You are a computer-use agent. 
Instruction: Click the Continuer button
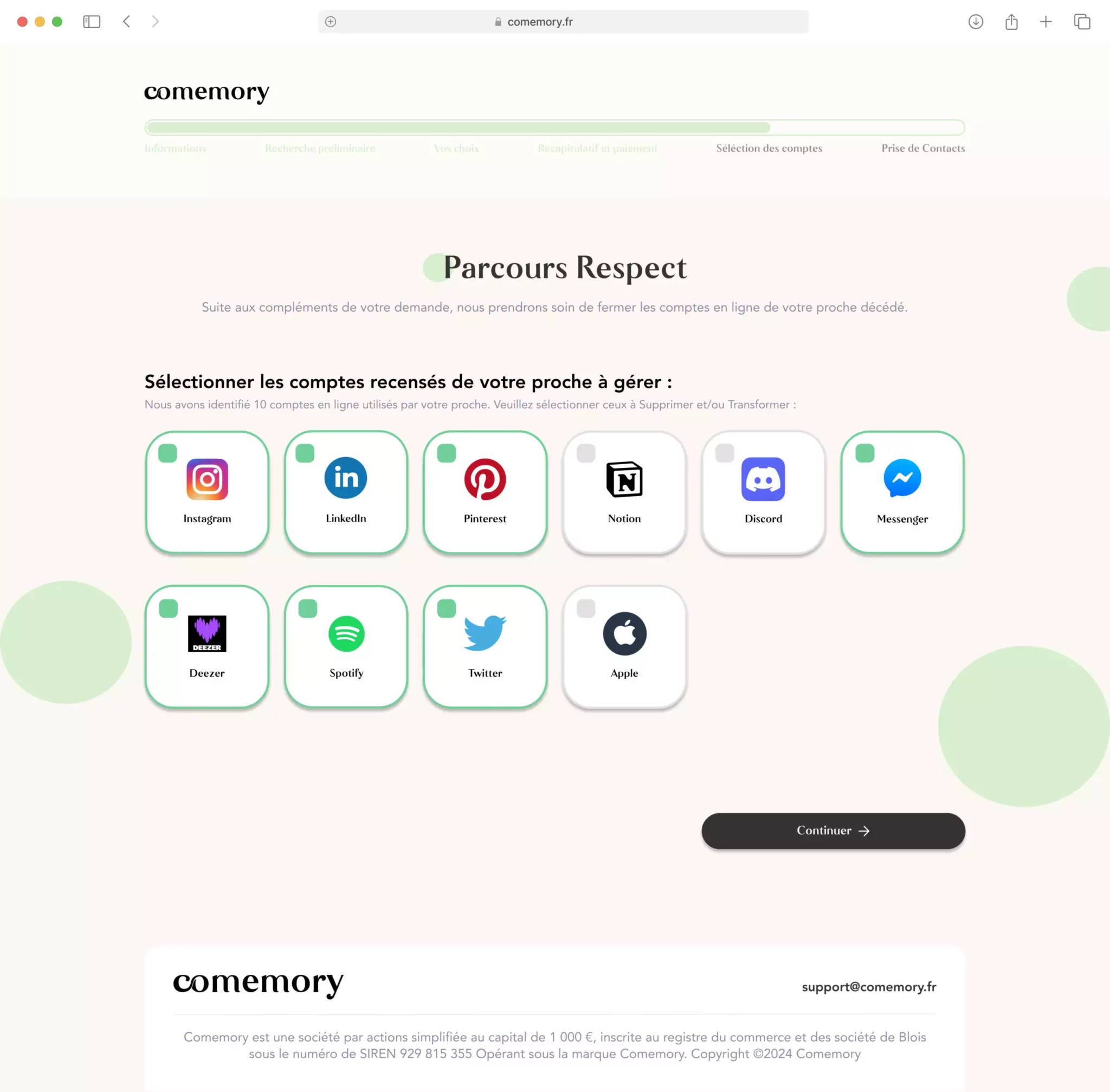coord(833,831)
